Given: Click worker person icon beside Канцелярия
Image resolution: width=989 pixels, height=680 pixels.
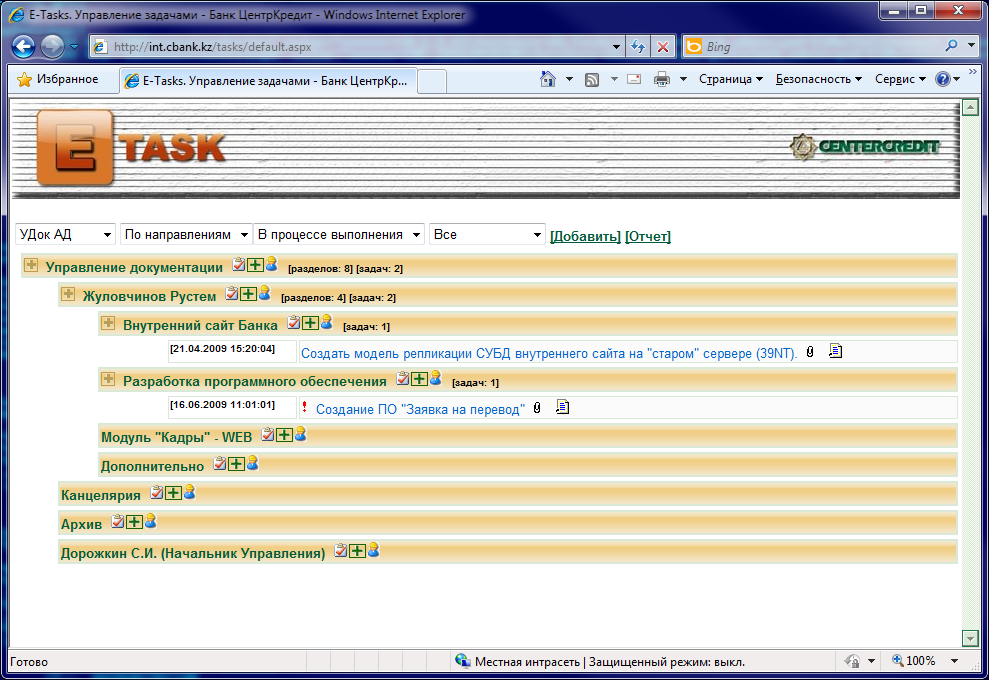Looking at the screenshot, I should (x=190, y=492).
